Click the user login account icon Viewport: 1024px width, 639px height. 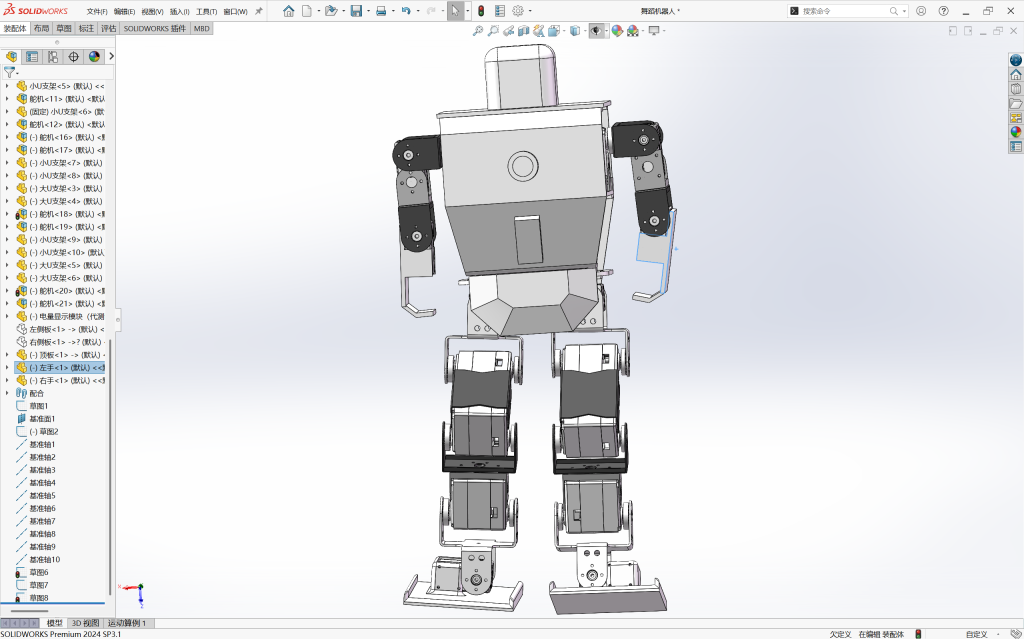921,11
